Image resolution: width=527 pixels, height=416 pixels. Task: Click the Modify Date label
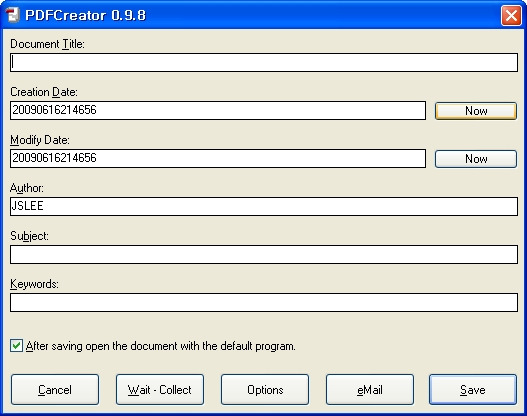[40, 140]
